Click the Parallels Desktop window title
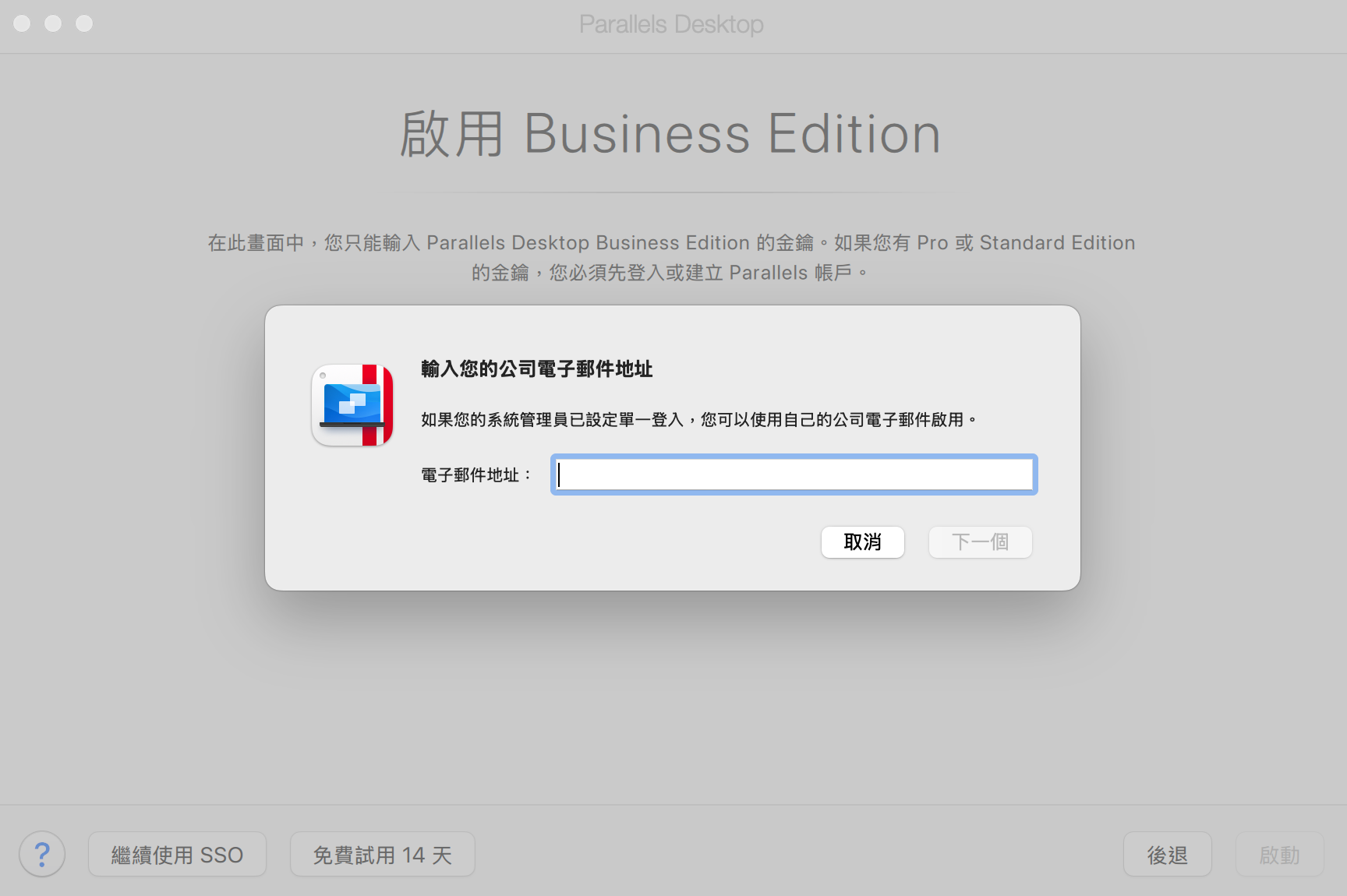 (x=671, y=24)
